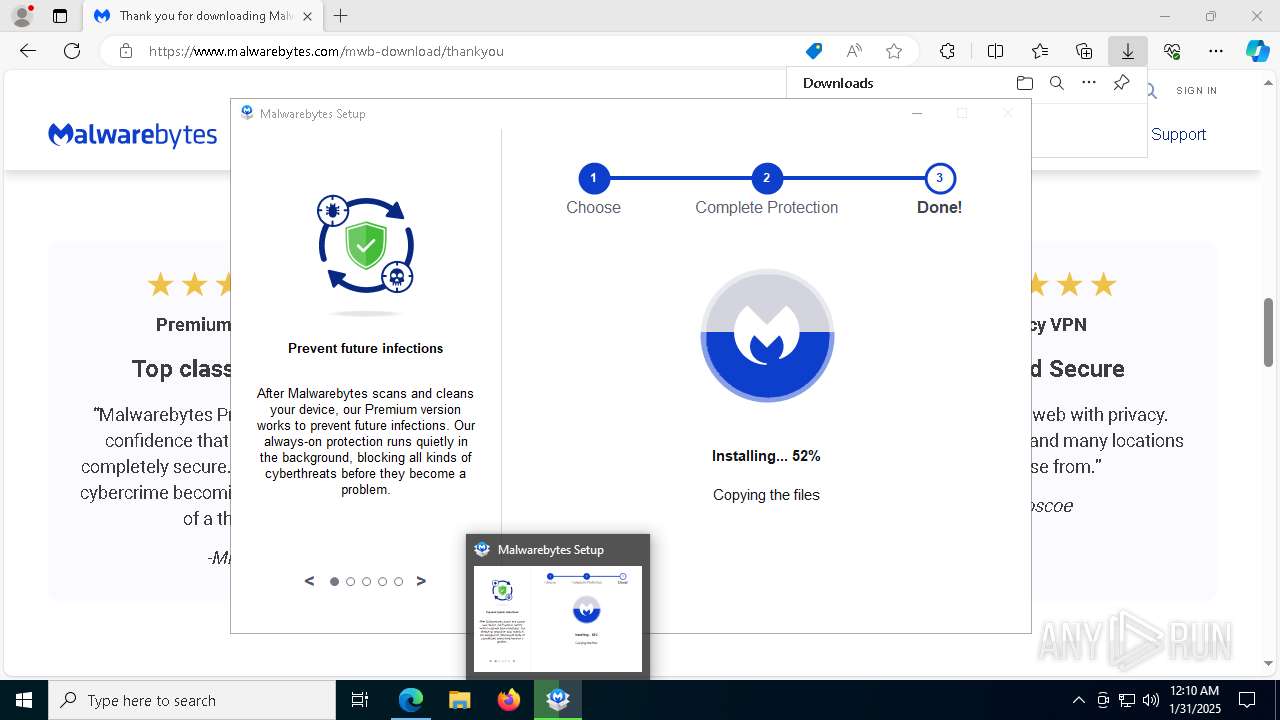Click Malwarebytes Setup taskbar preview thumbnail

(x=558, y=619)
